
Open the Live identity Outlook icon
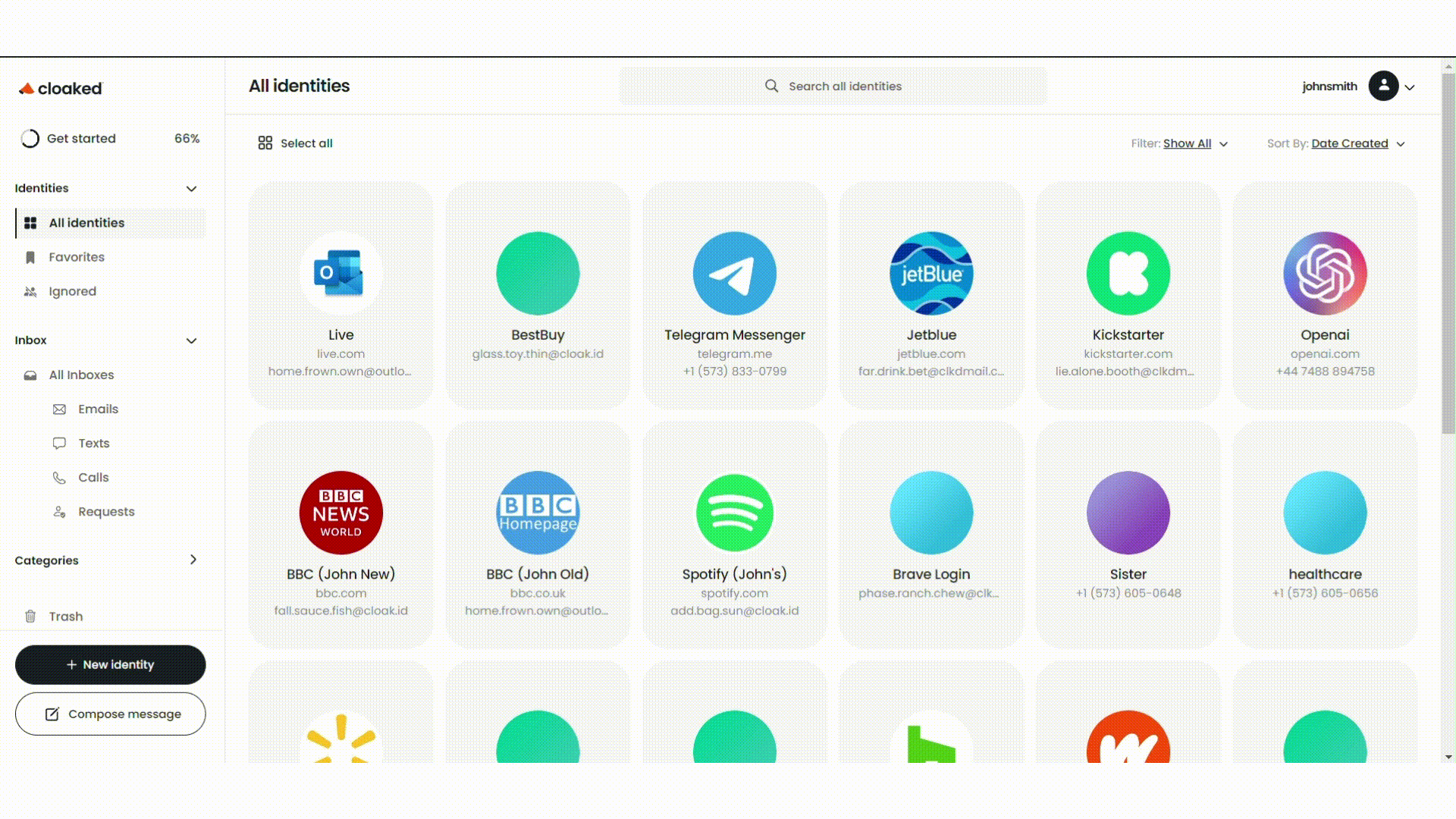(340, 273)
